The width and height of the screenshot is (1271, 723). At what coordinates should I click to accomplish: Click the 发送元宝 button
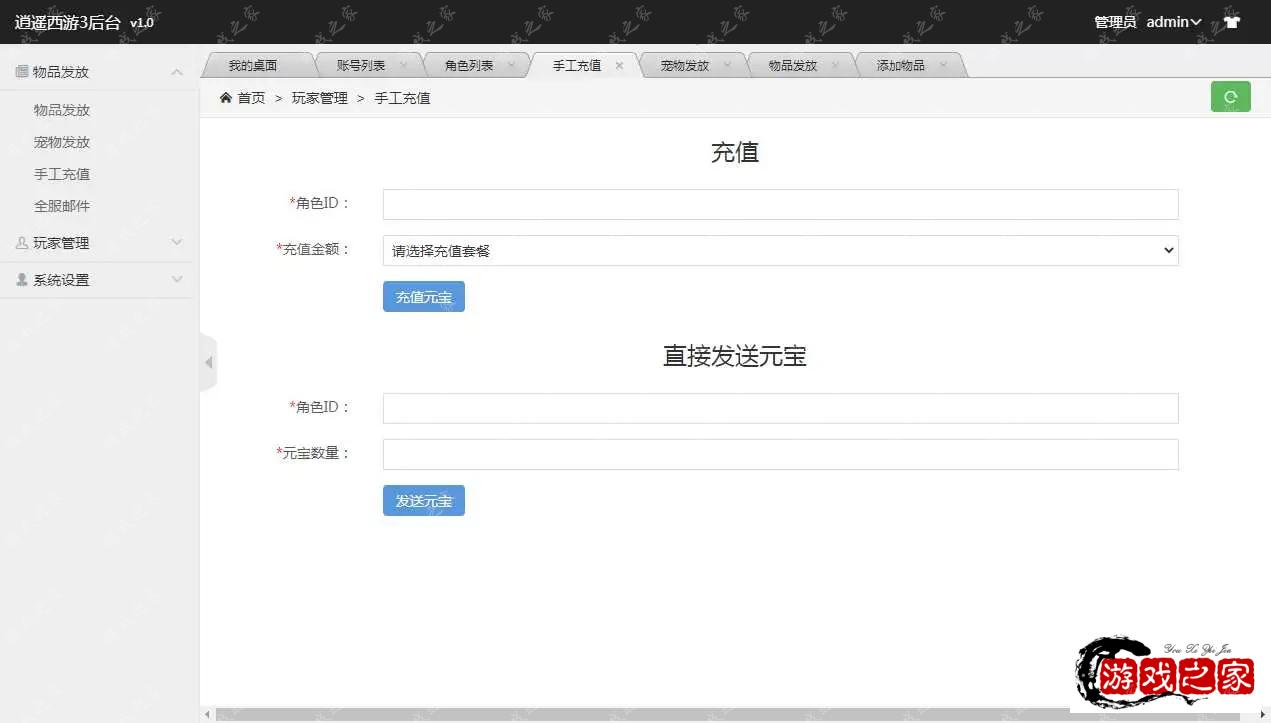click(x=423, y=500)
